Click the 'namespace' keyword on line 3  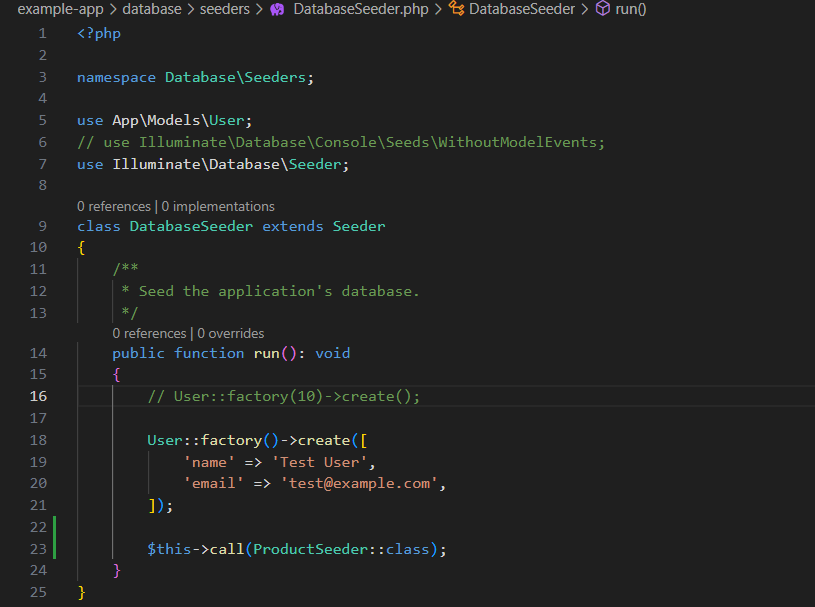click(x=116, y=77)
